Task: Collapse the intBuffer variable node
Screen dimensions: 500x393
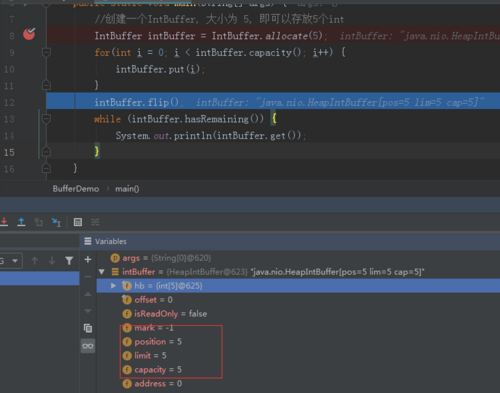Action: point(102,272)
